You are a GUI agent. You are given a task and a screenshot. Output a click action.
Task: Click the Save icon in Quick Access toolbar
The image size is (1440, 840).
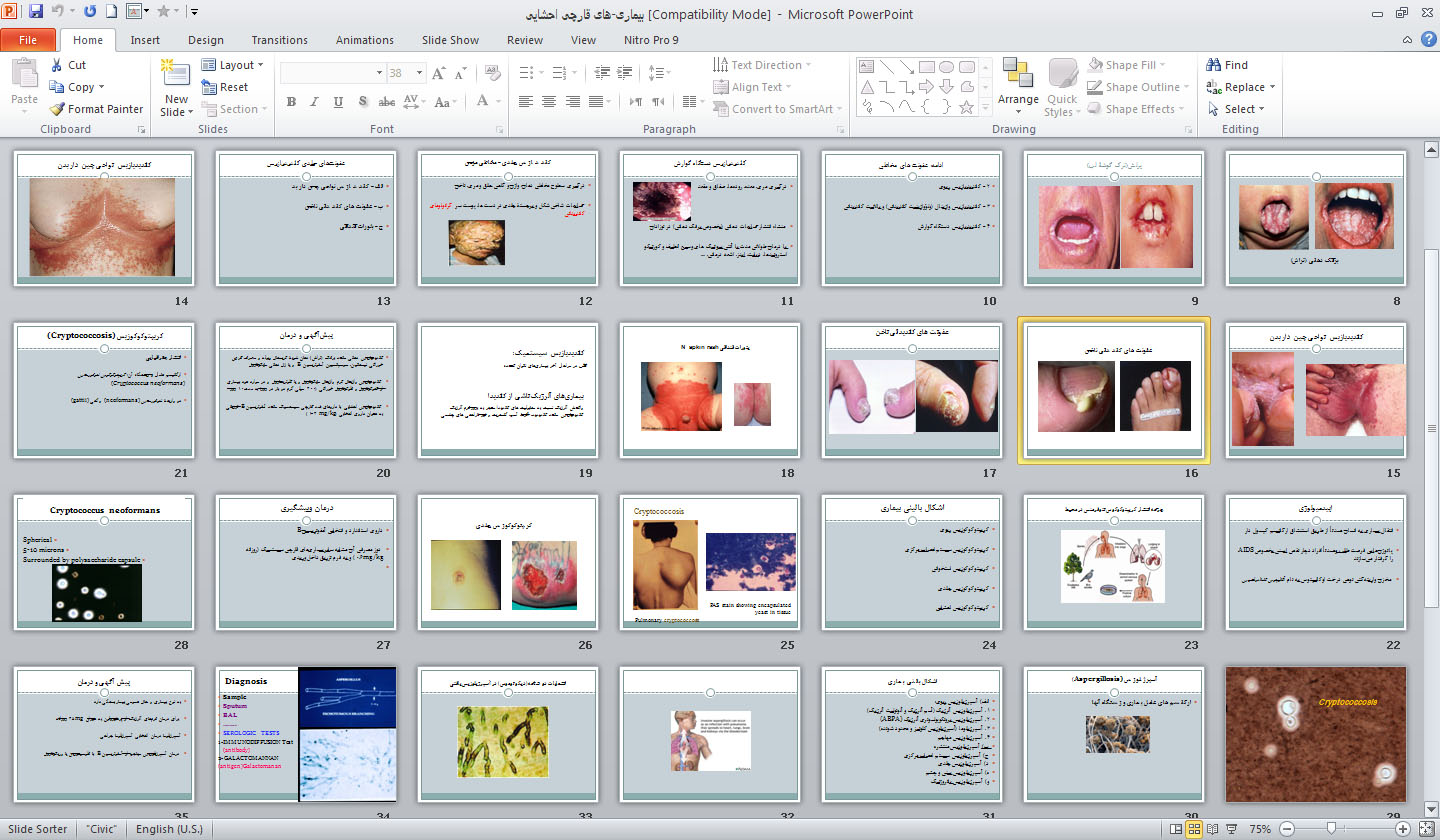pyautogui.click(x=36, y=12)
